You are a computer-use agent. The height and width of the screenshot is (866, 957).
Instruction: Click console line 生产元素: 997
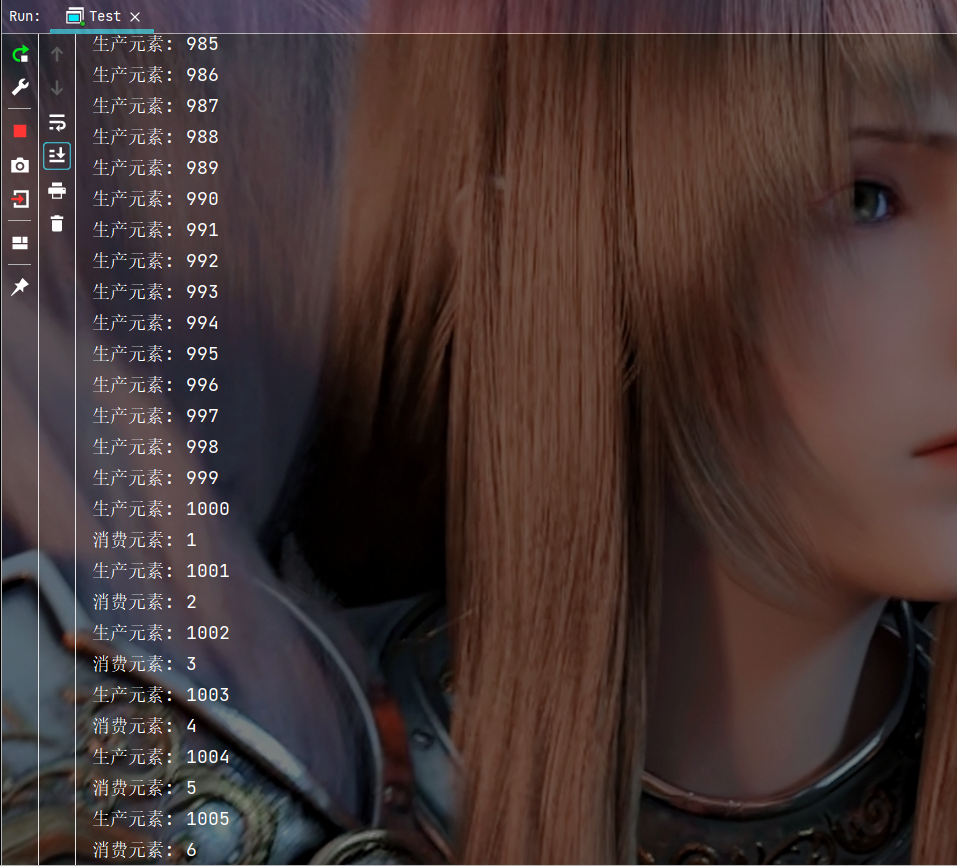156,416
